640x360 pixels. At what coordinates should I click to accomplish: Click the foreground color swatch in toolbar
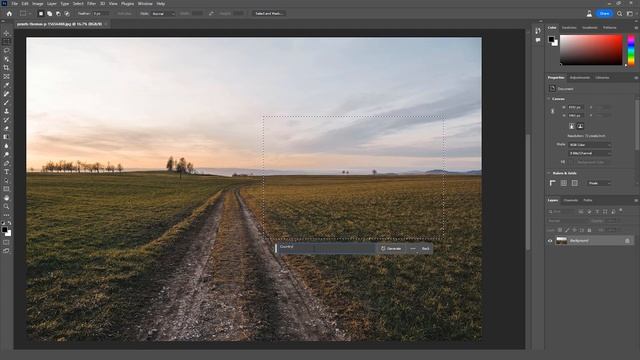tap(4, 230)
